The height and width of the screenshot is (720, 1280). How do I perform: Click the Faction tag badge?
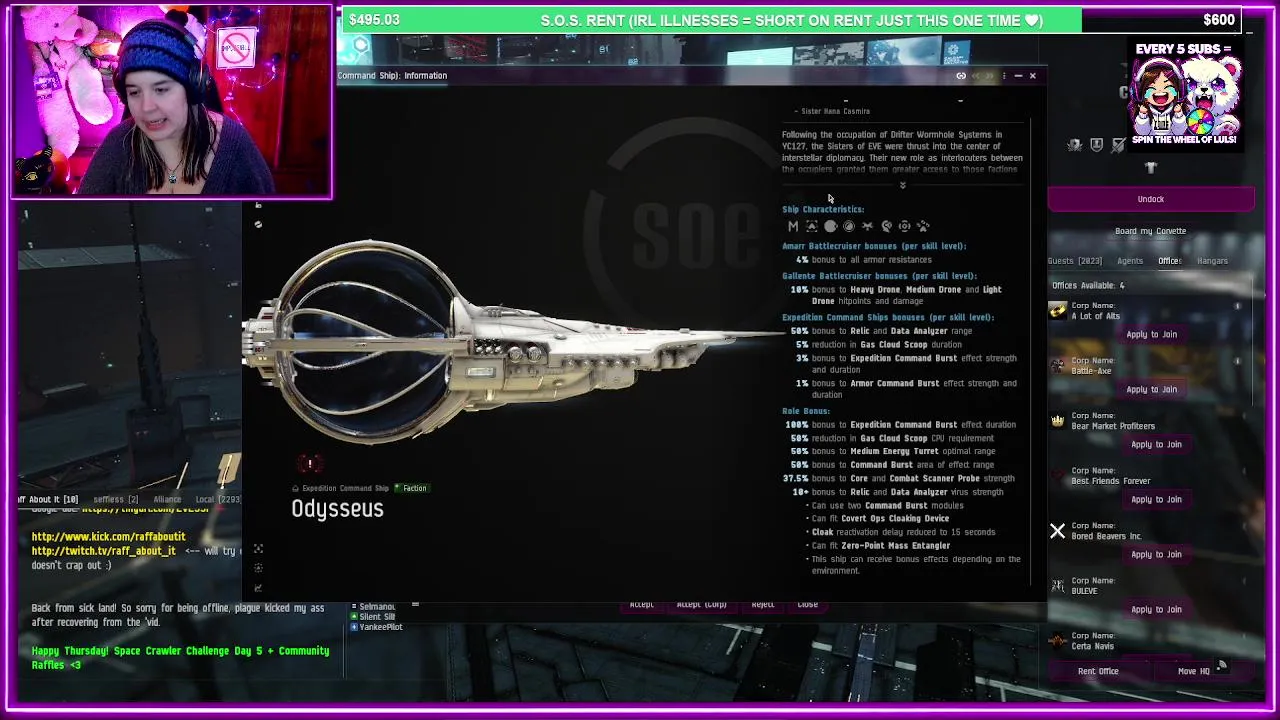pos(410,488)
